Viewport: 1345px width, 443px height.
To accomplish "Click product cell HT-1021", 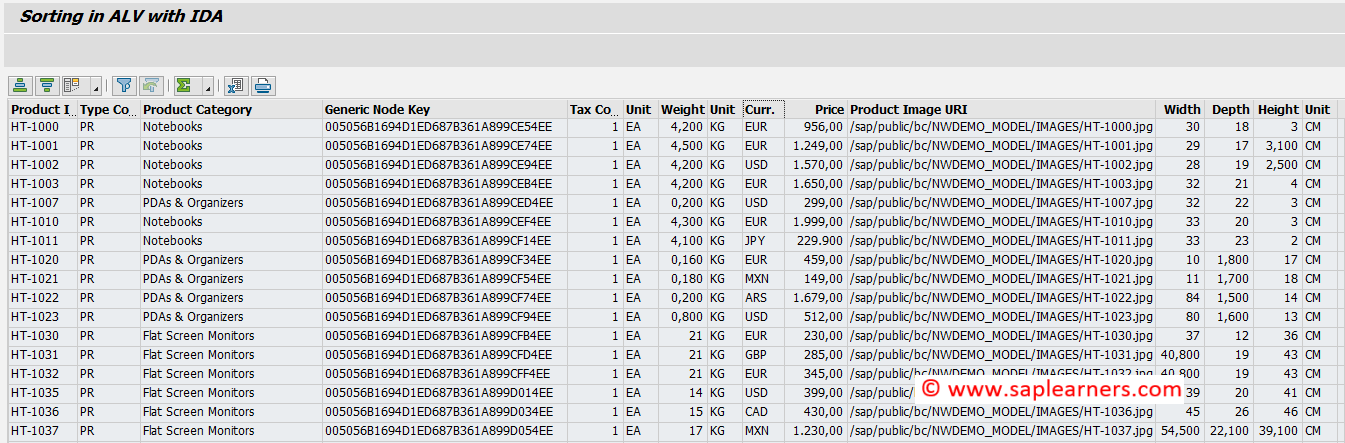I will coord(42,279).
